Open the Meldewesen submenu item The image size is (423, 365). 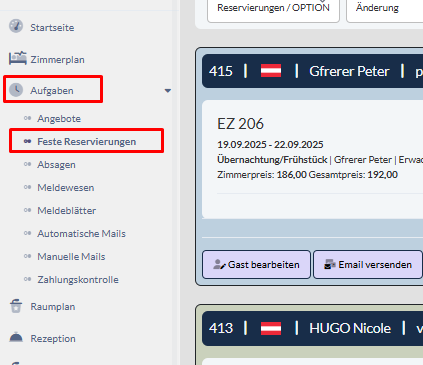point(66,187)
